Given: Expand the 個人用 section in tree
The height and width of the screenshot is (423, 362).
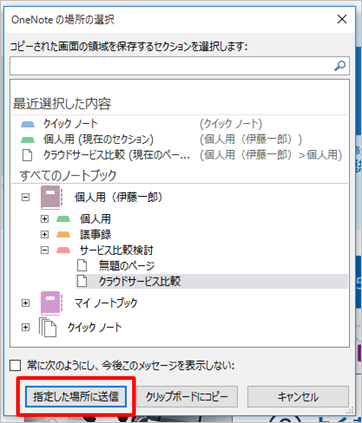Looking at the screenshot, I should coord(44,219).
